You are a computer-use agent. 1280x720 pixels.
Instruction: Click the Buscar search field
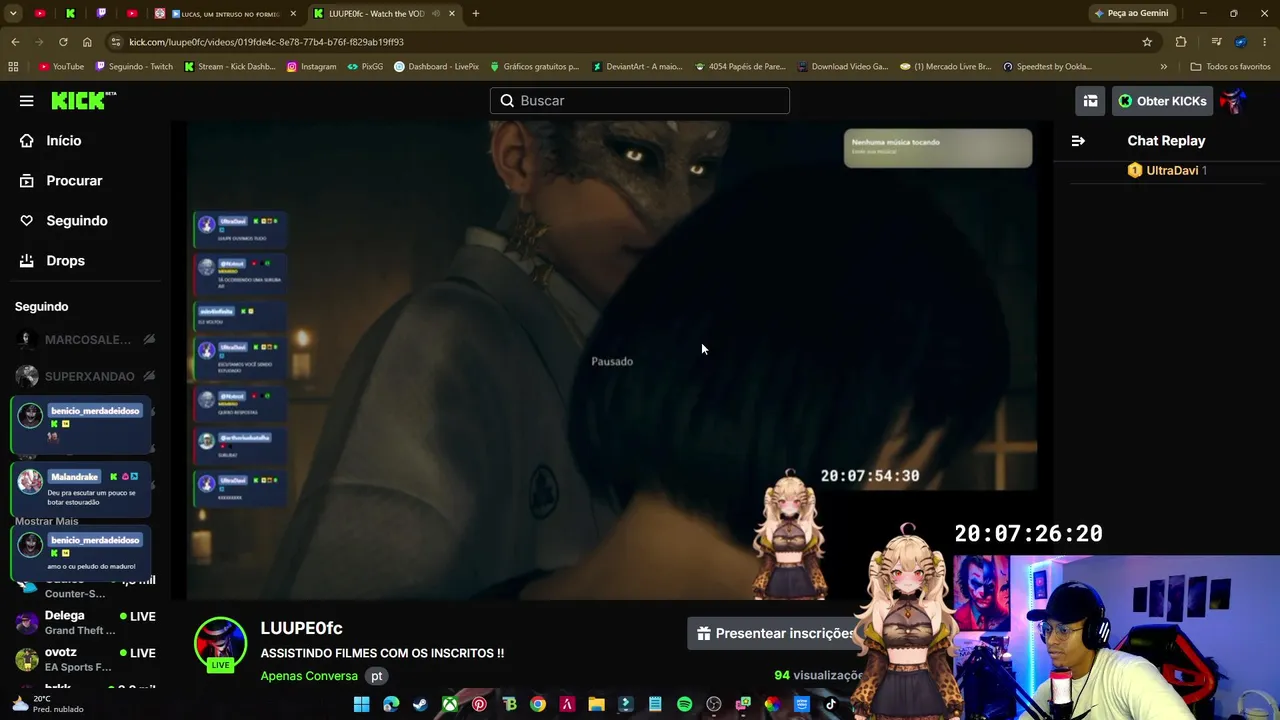(640, 101)
